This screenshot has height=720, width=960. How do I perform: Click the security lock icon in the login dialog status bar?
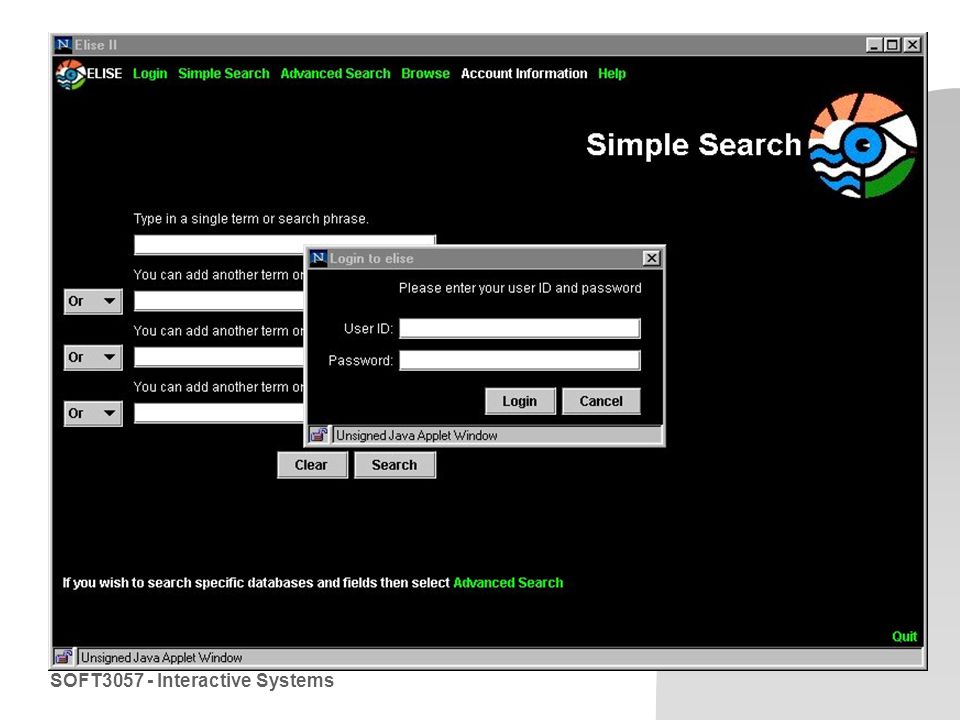coord(318,435)
